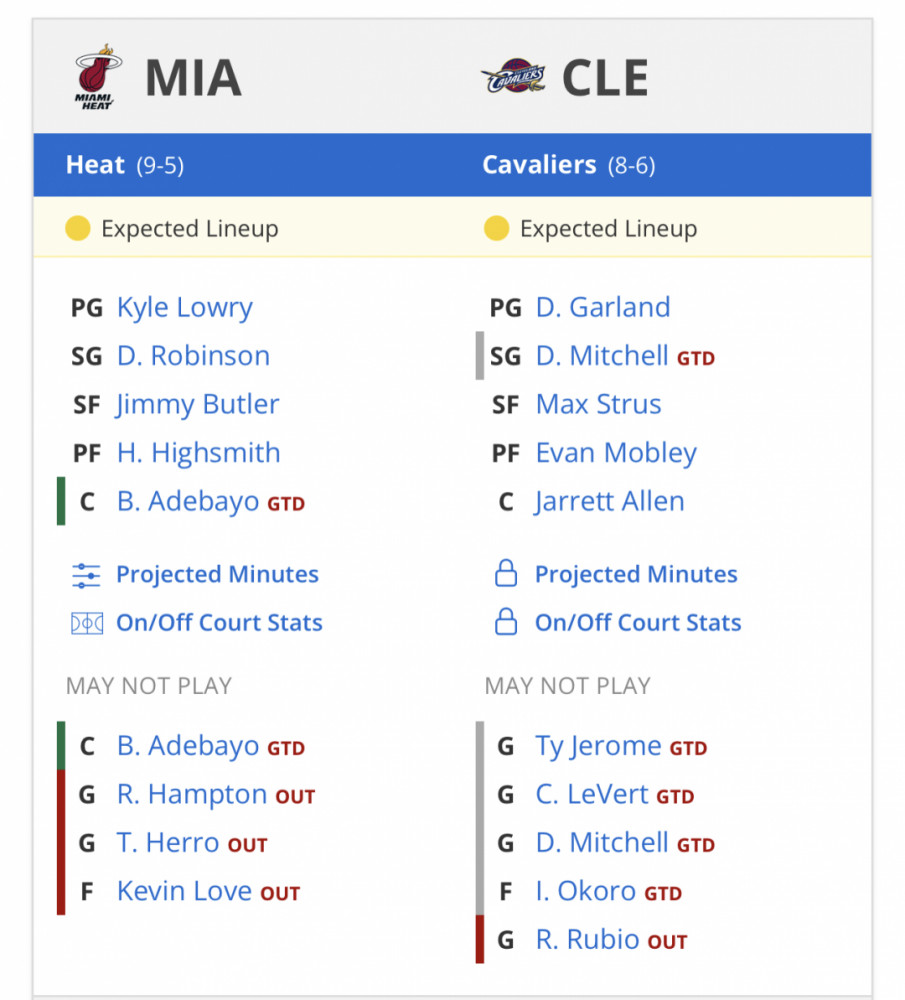Click the Heat sliders icon beside Projected Minutes
The height and width of the screenshot is (1000, 905).
(86, 575)
